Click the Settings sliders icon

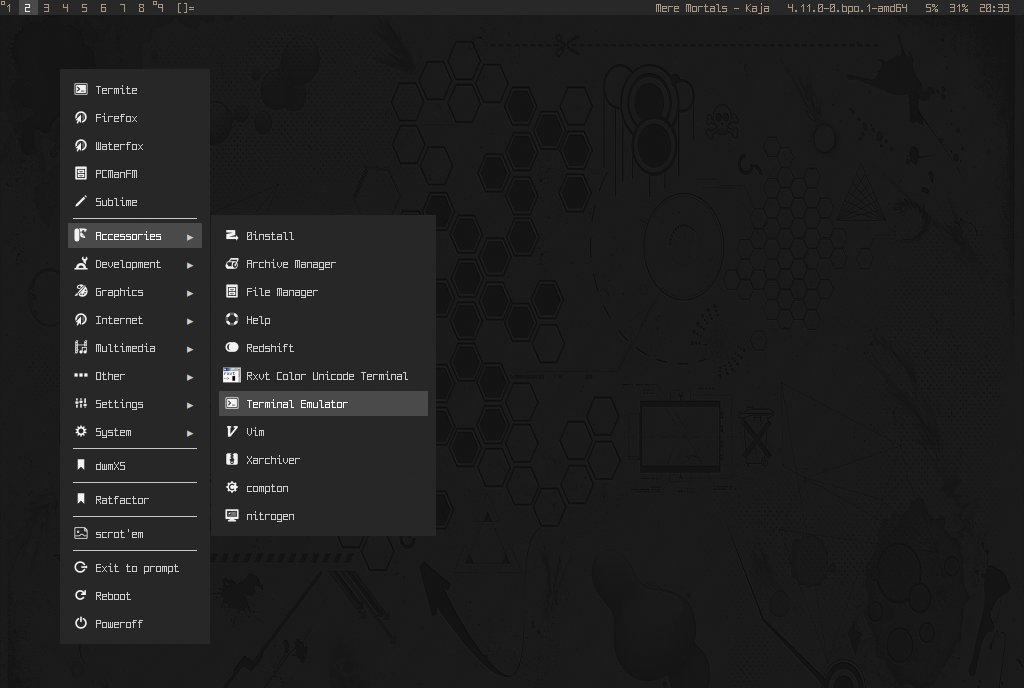[x=81, y=403]
